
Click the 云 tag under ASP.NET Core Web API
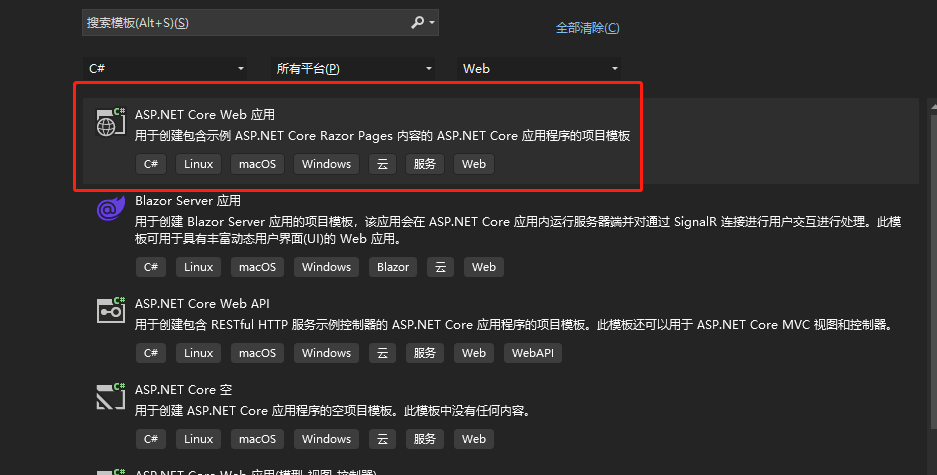click(x=382, y=353)
